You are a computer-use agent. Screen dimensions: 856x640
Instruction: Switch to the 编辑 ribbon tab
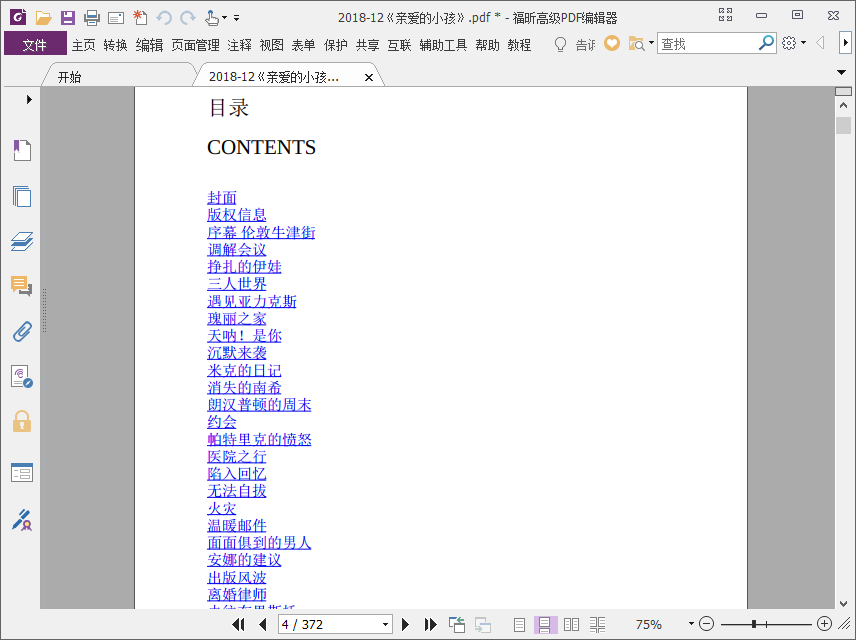click(149, 45)
